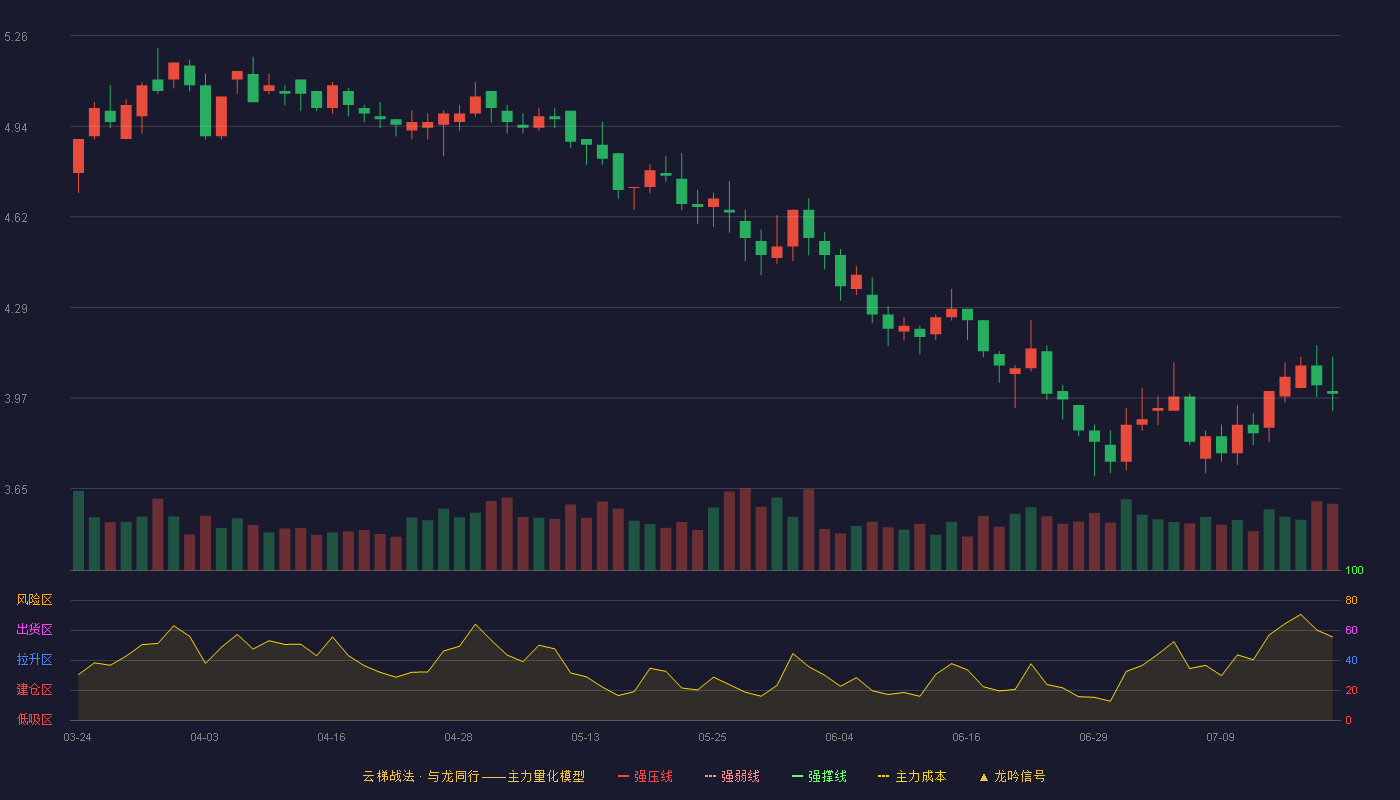
Task: Click the 建仓区 zone label
Action: [34, 690]
